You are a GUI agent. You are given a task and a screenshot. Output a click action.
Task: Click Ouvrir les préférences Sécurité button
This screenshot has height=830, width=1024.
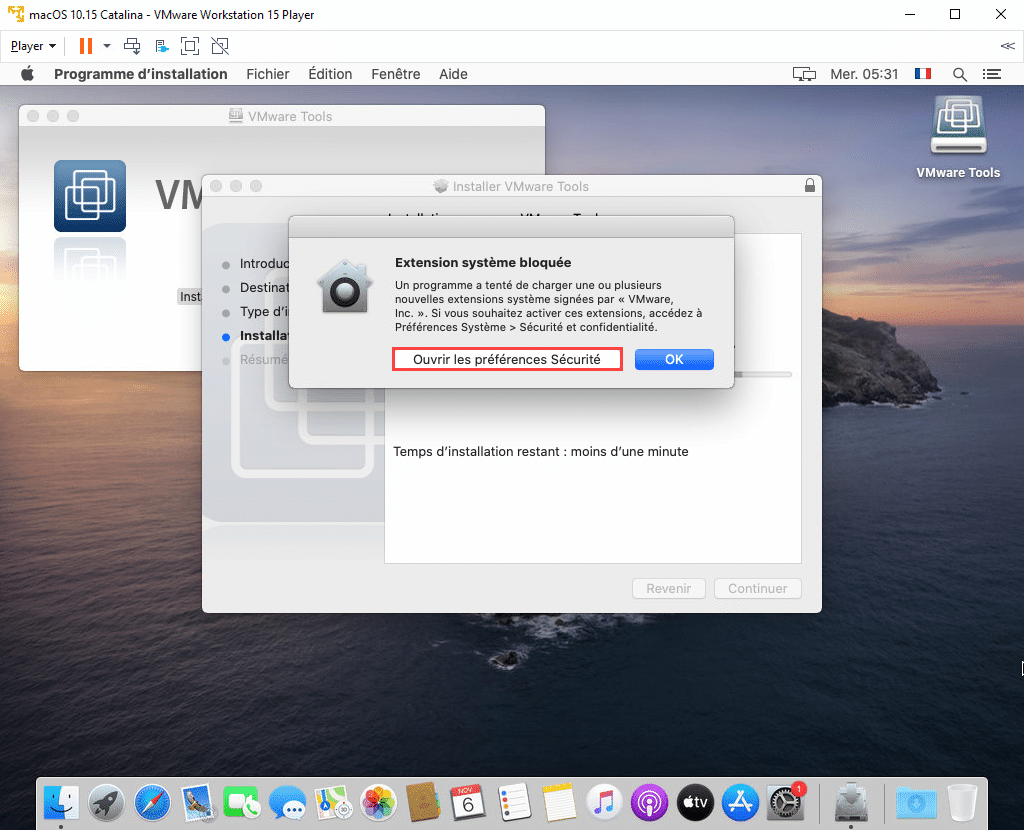pyautogui.click(x=507, y=359)
